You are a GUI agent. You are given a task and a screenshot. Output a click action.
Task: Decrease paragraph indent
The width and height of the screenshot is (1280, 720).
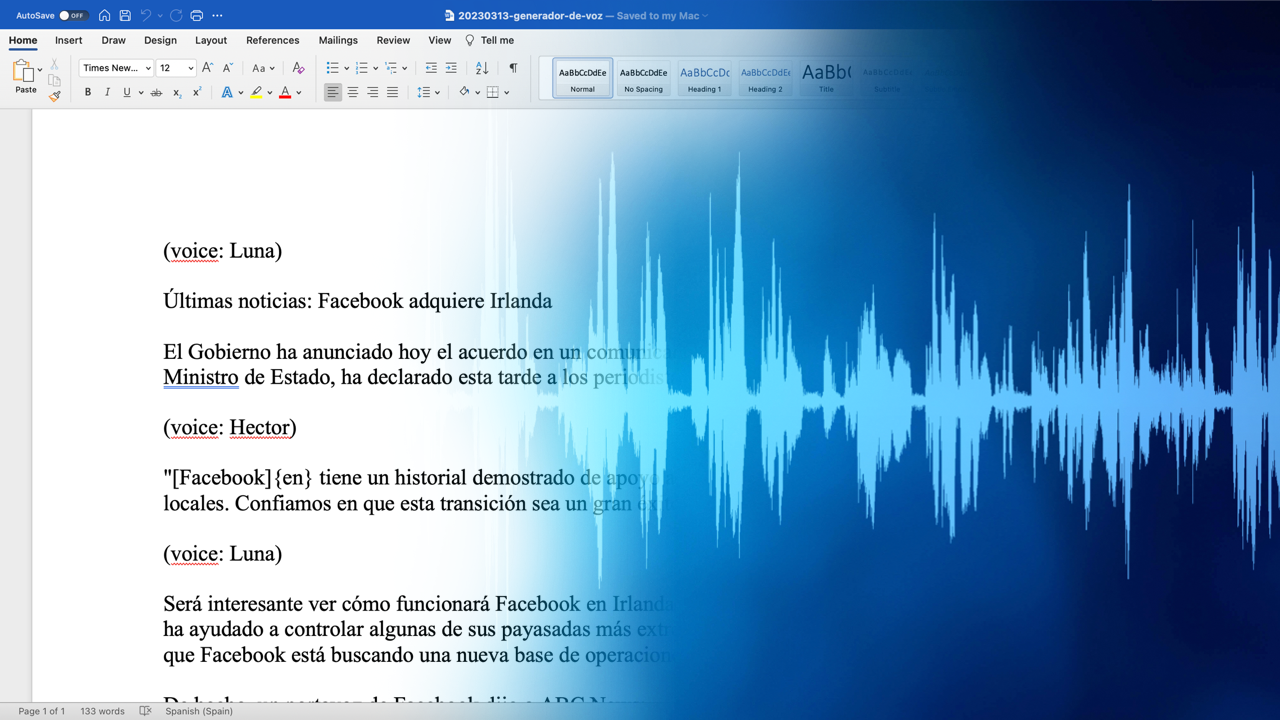coord(431,68)
